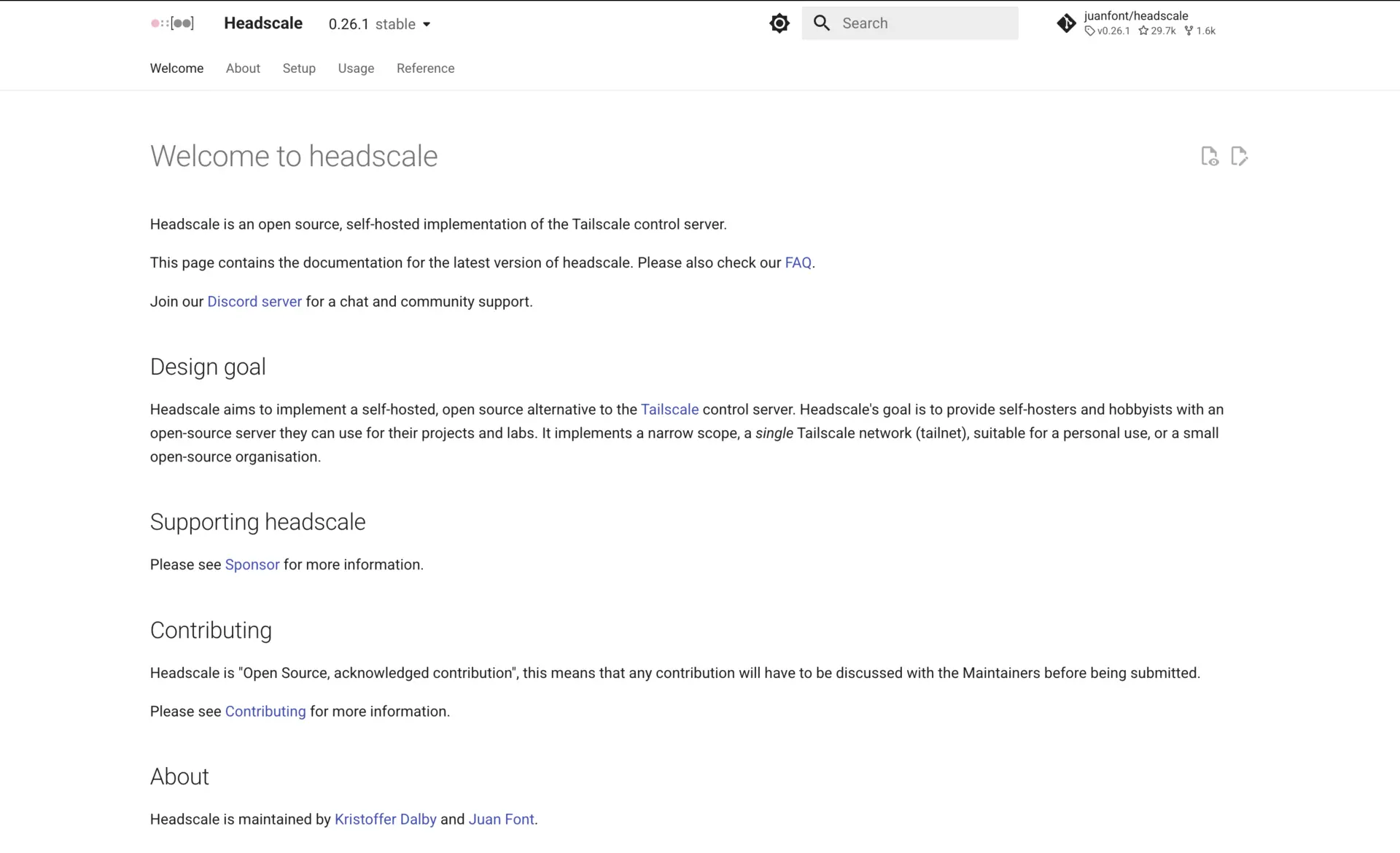Visit the Sponsor link
The image size is (1400, 853).
[x=252, y=565]
